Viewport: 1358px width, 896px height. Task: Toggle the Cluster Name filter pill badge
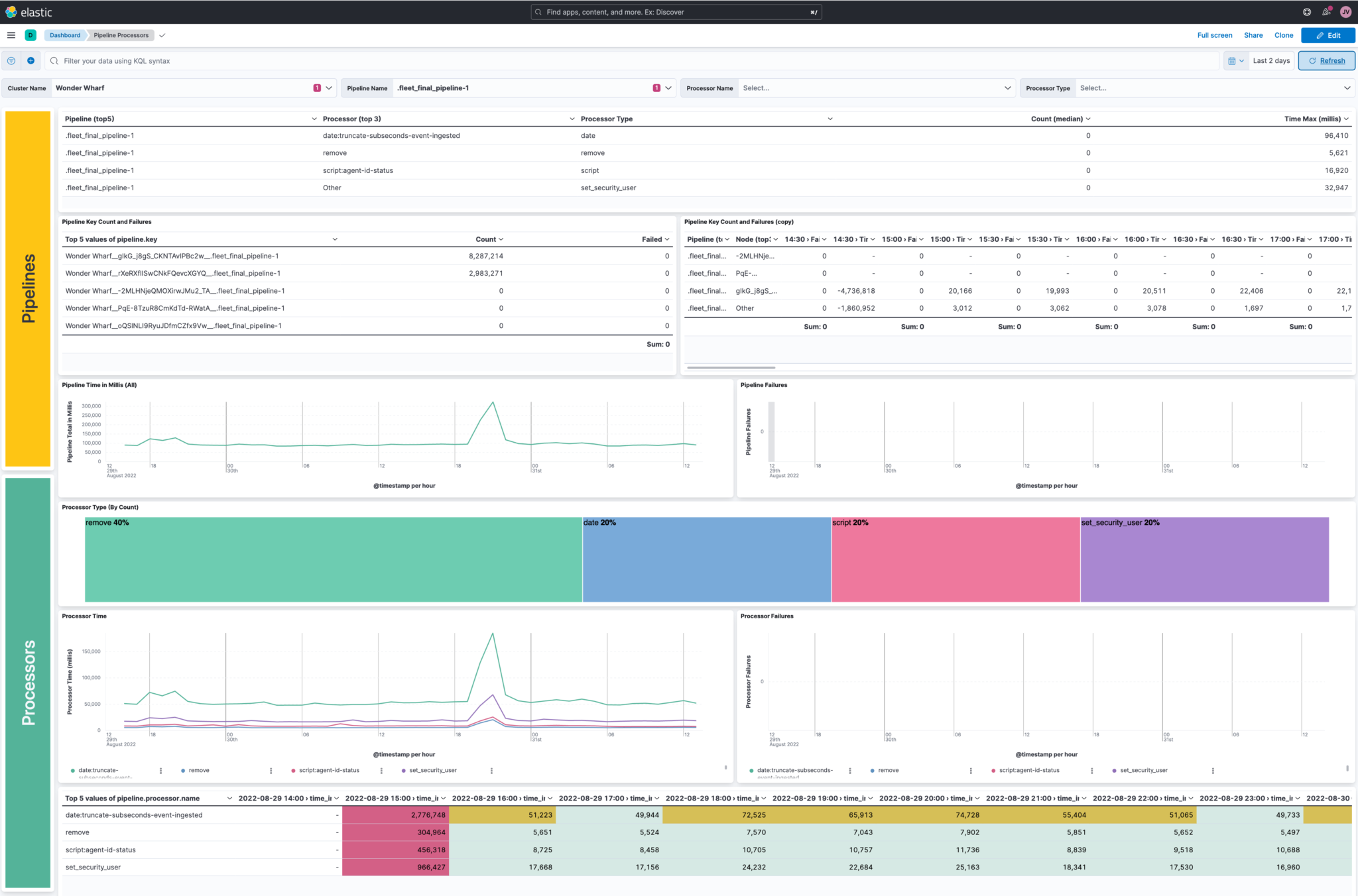pyautogui.click(x=317, y=87)
